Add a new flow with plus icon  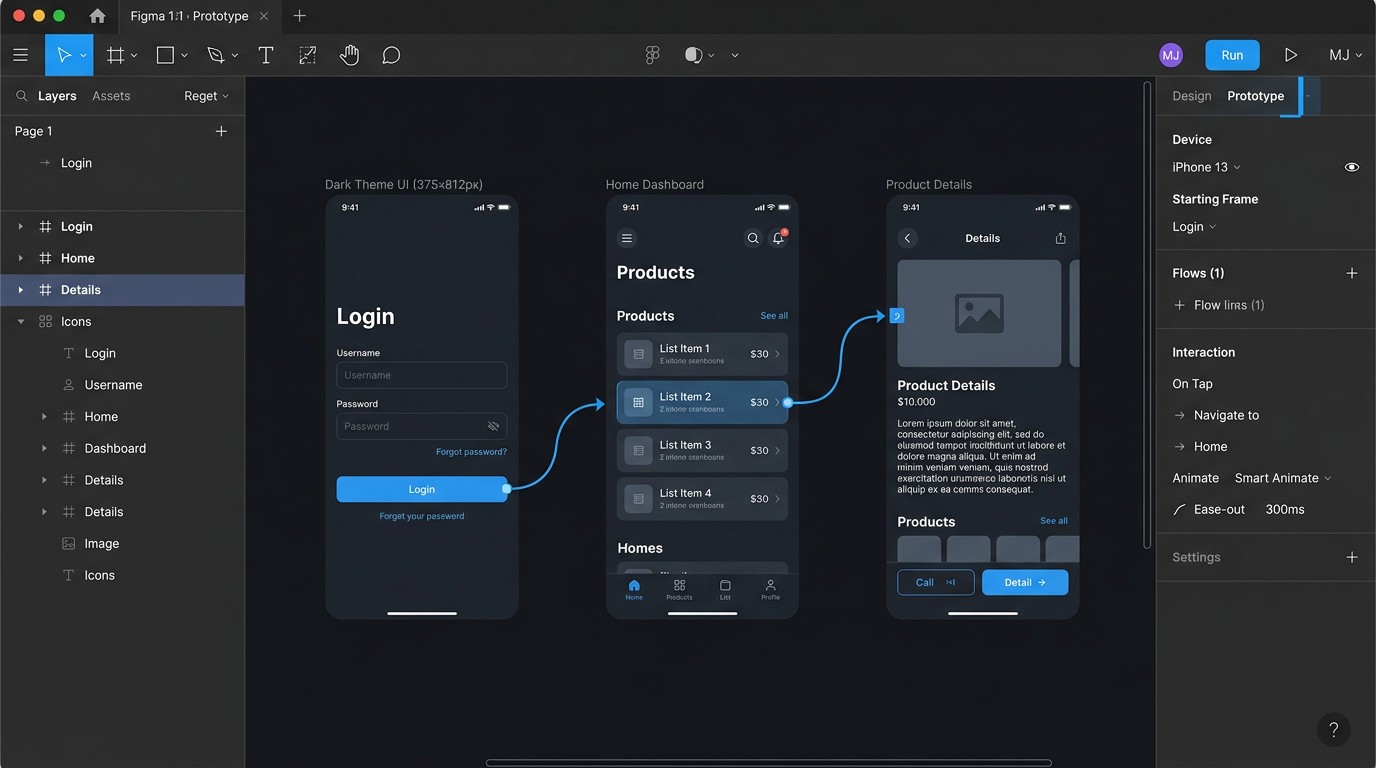(1352, 273)
